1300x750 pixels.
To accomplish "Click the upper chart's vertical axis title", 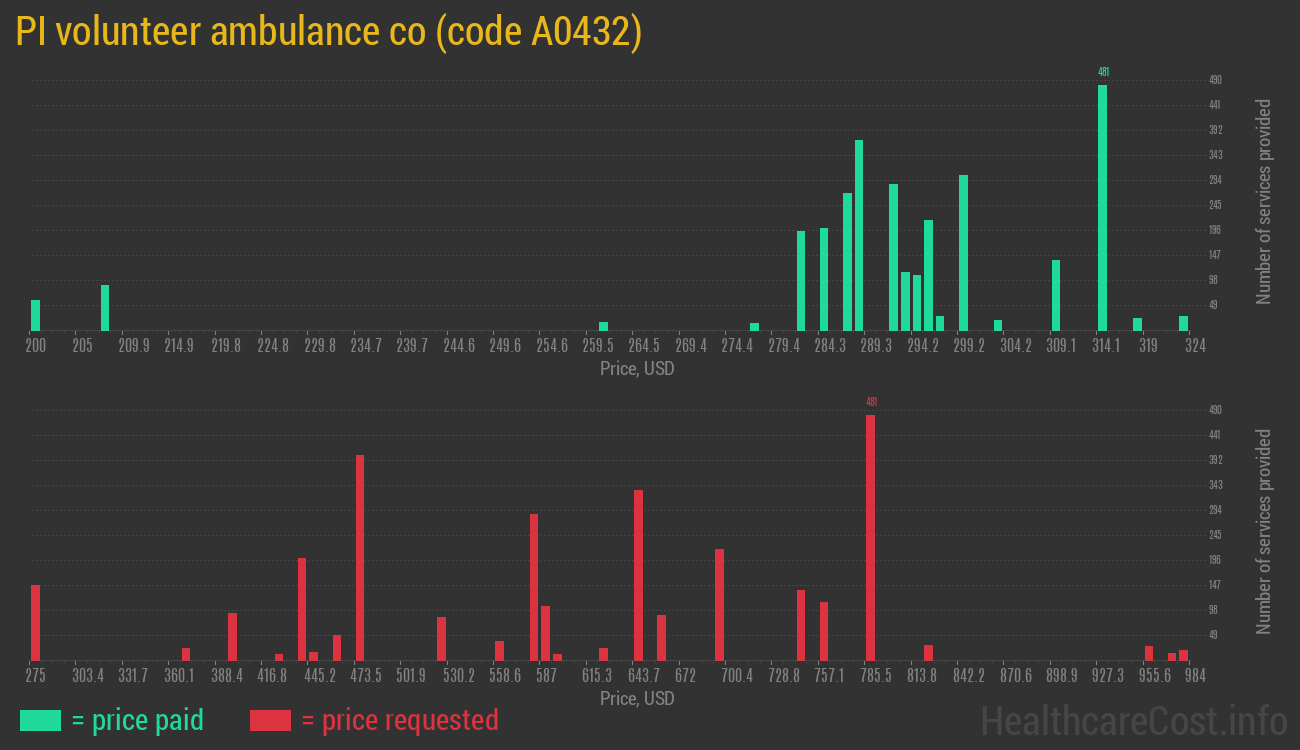I will point(1264,202).
